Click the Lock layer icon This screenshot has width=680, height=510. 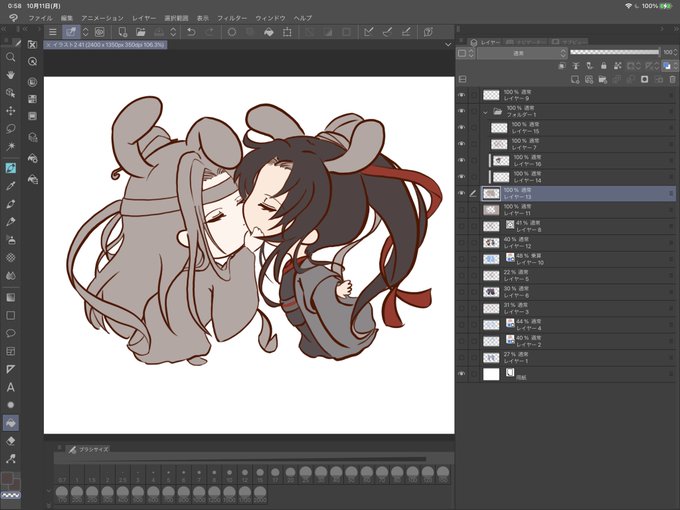[x=604, y=66]
